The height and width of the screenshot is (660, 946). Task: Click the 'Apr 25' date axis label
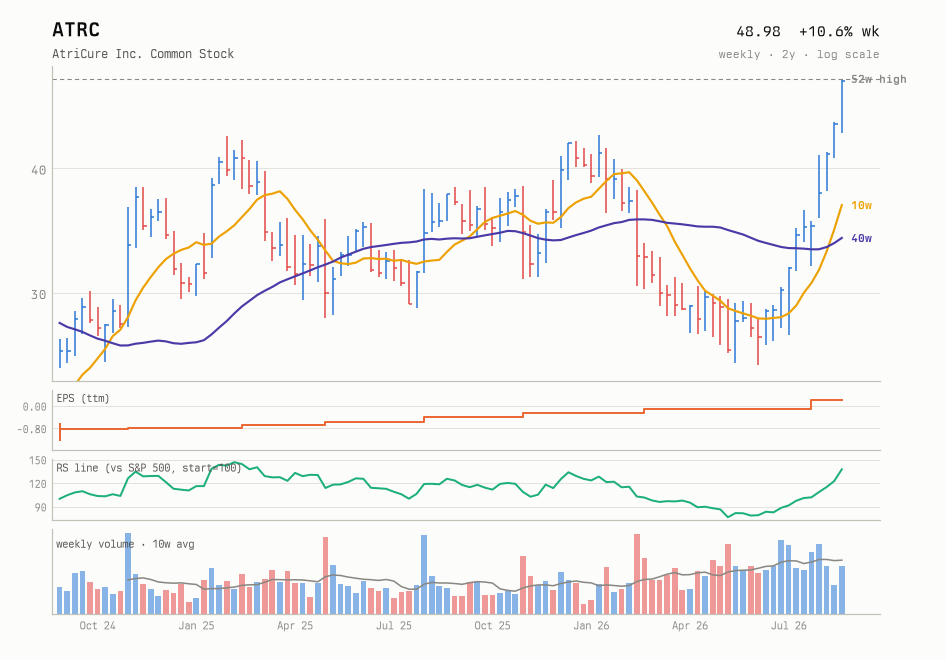(x=295, y=626)
